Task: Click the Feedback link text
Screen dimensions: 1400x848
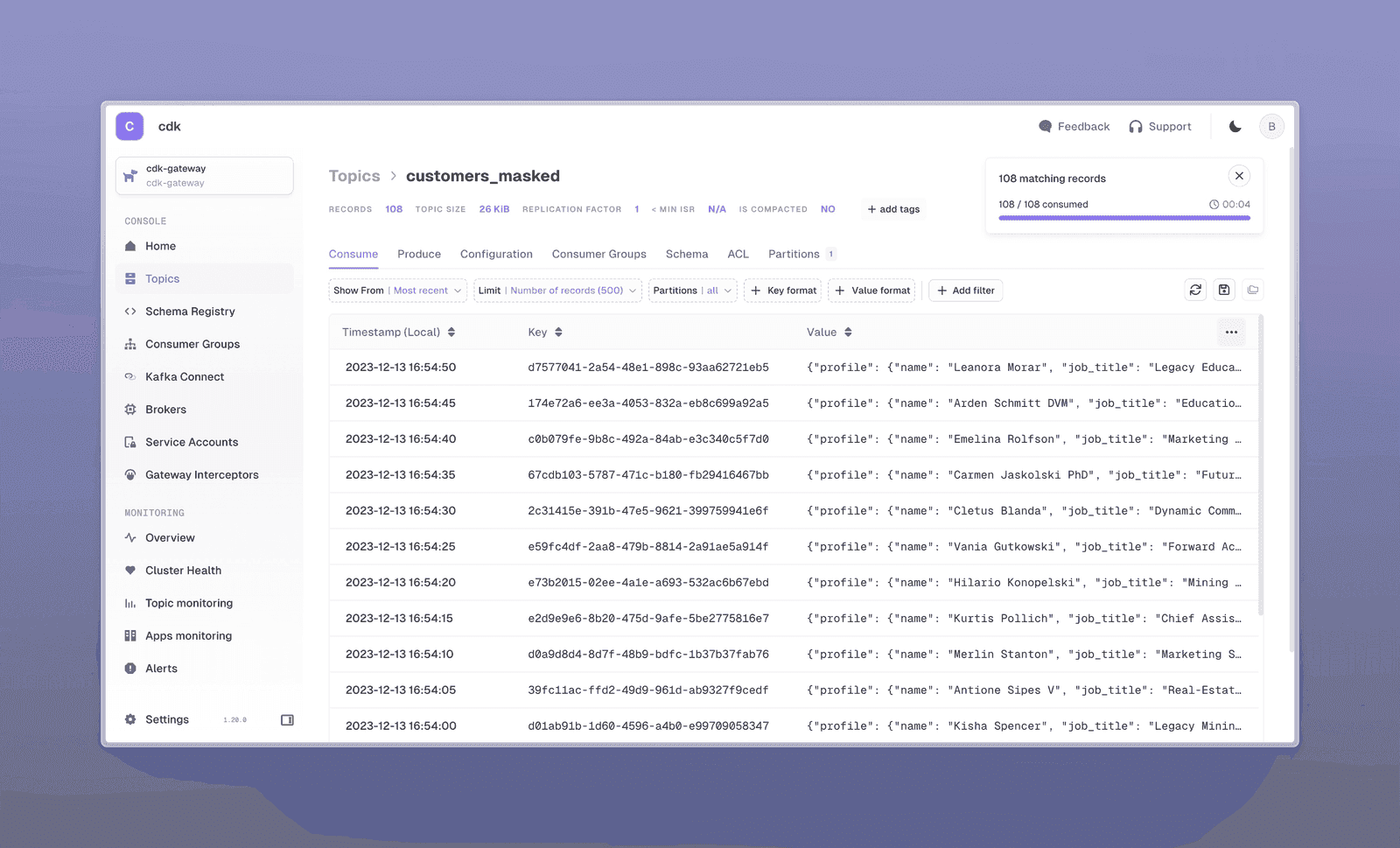Action: 1083,127
